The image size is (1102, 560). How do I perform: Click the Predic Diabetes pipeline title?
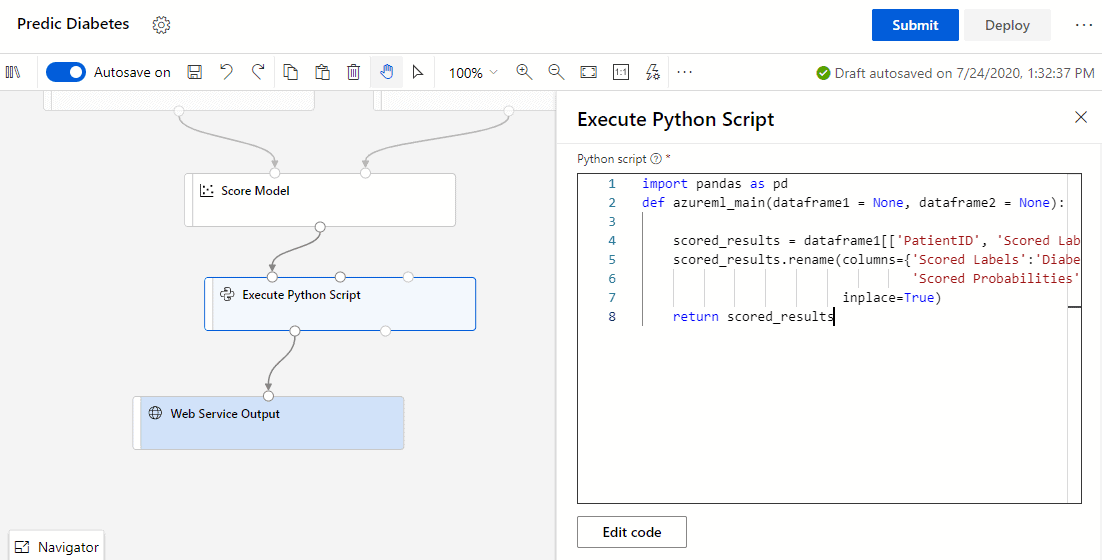(x=73, y=24)
